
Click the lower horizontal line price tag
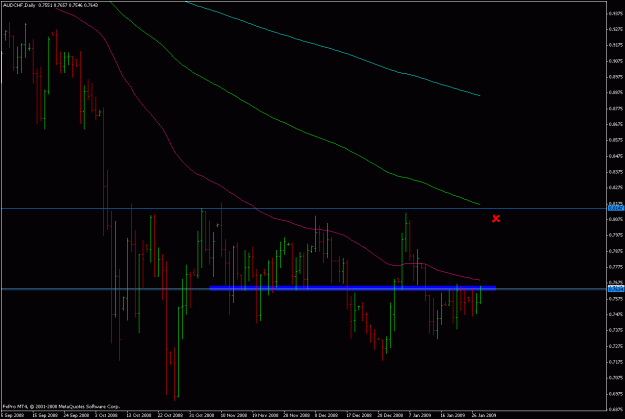click(616, 289)
